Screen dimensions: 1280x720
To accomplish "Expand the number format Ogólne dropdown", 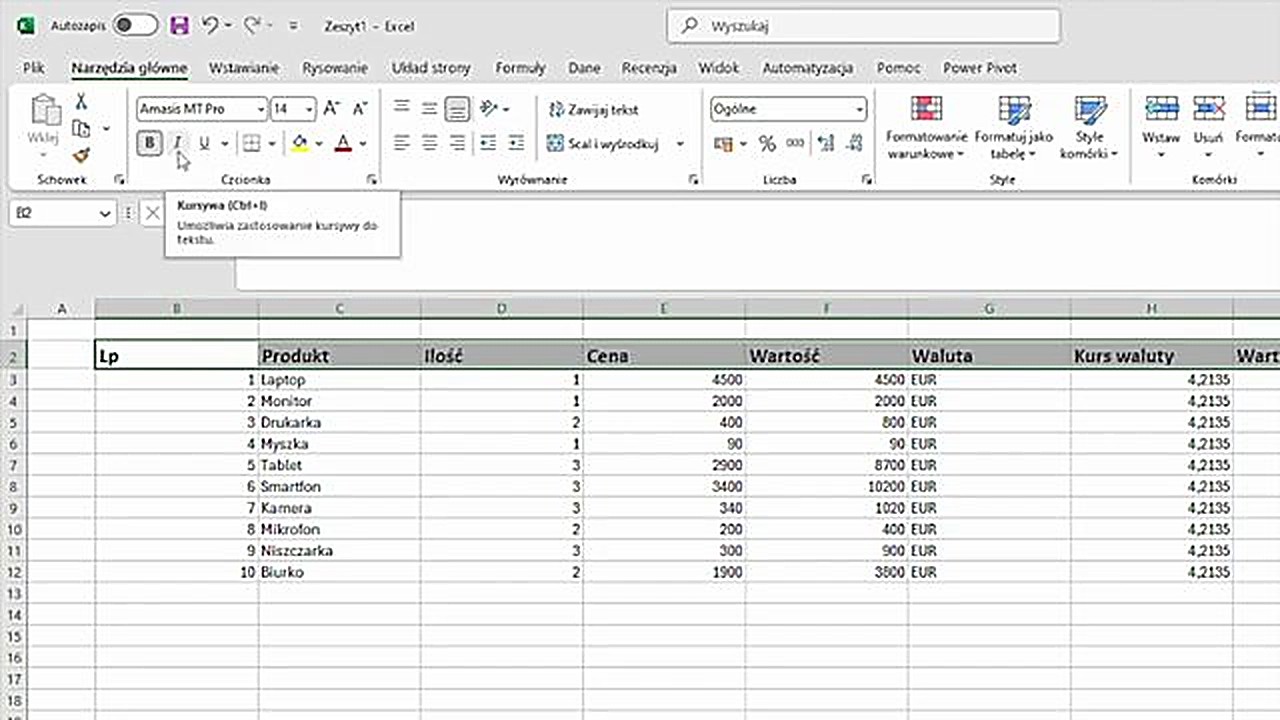I will coord(859,109).
